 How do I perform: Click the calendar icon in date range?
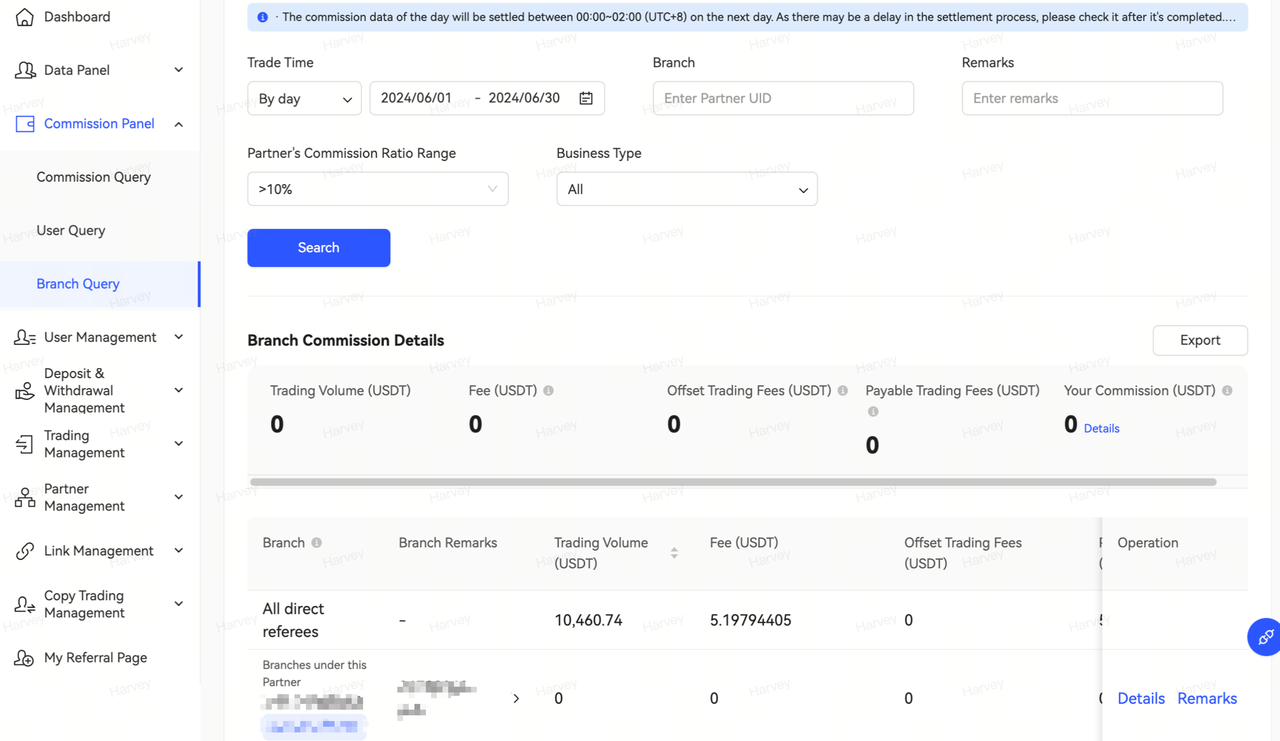[x=586, y=98]
